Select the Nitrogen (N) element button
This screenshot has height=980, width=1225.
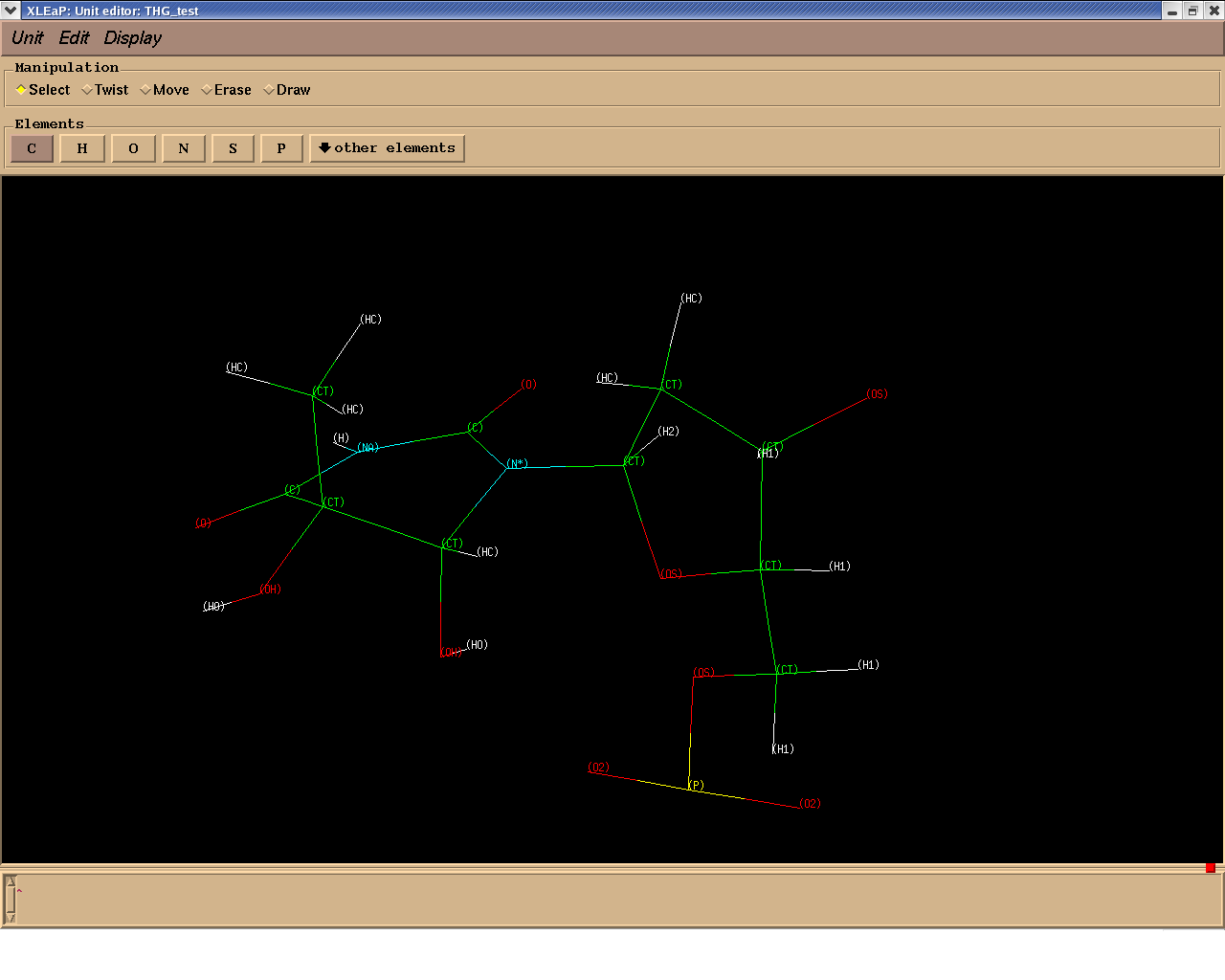click(184, 148)
